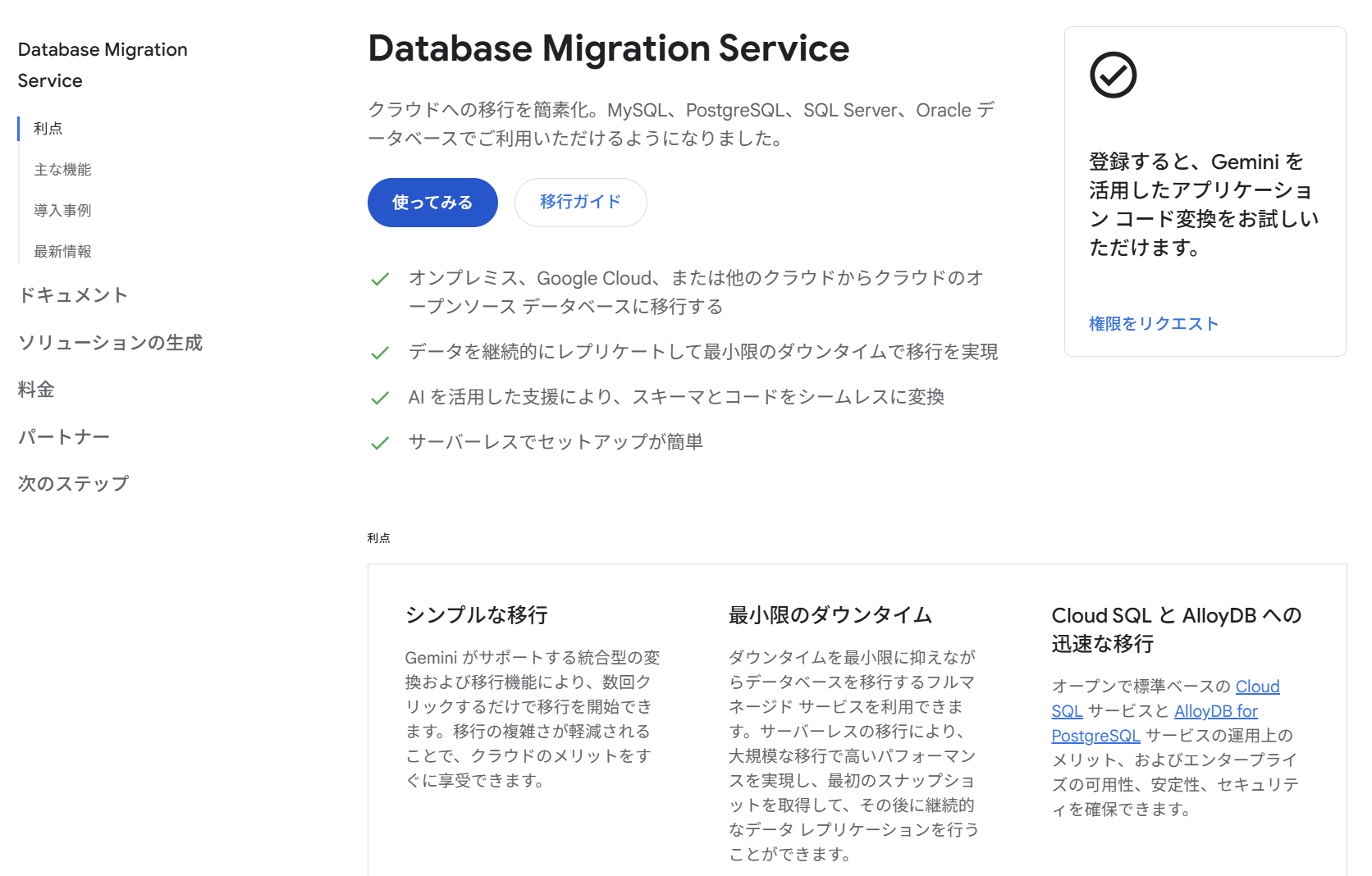Click the AI を活用した支援により bullet text
Image resolution: width=1372 pixels, height=876 pixels.
click(676, 397)
